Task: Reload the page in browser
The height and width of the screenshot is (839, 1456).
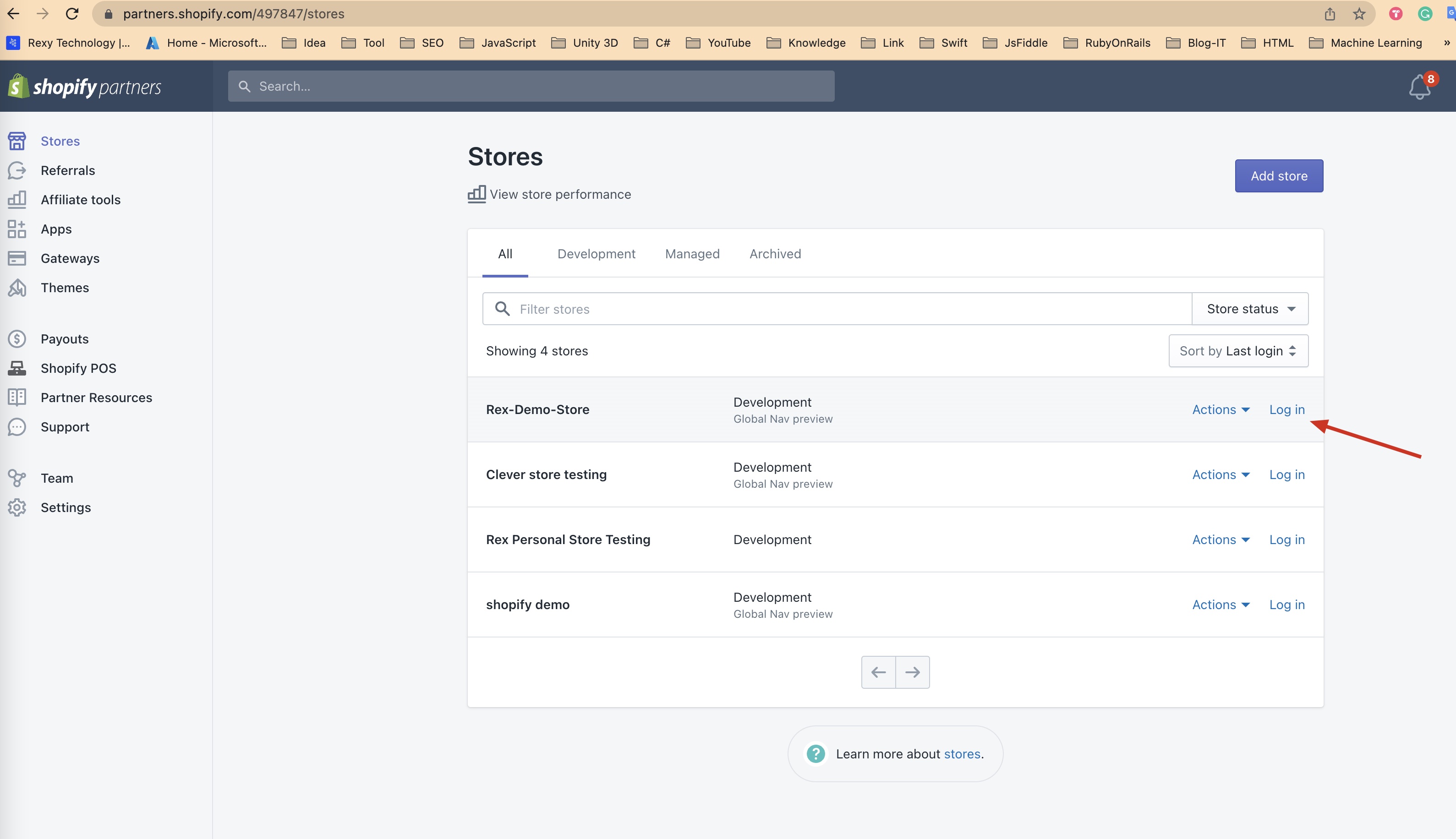Action: click(x=72, y=14)
